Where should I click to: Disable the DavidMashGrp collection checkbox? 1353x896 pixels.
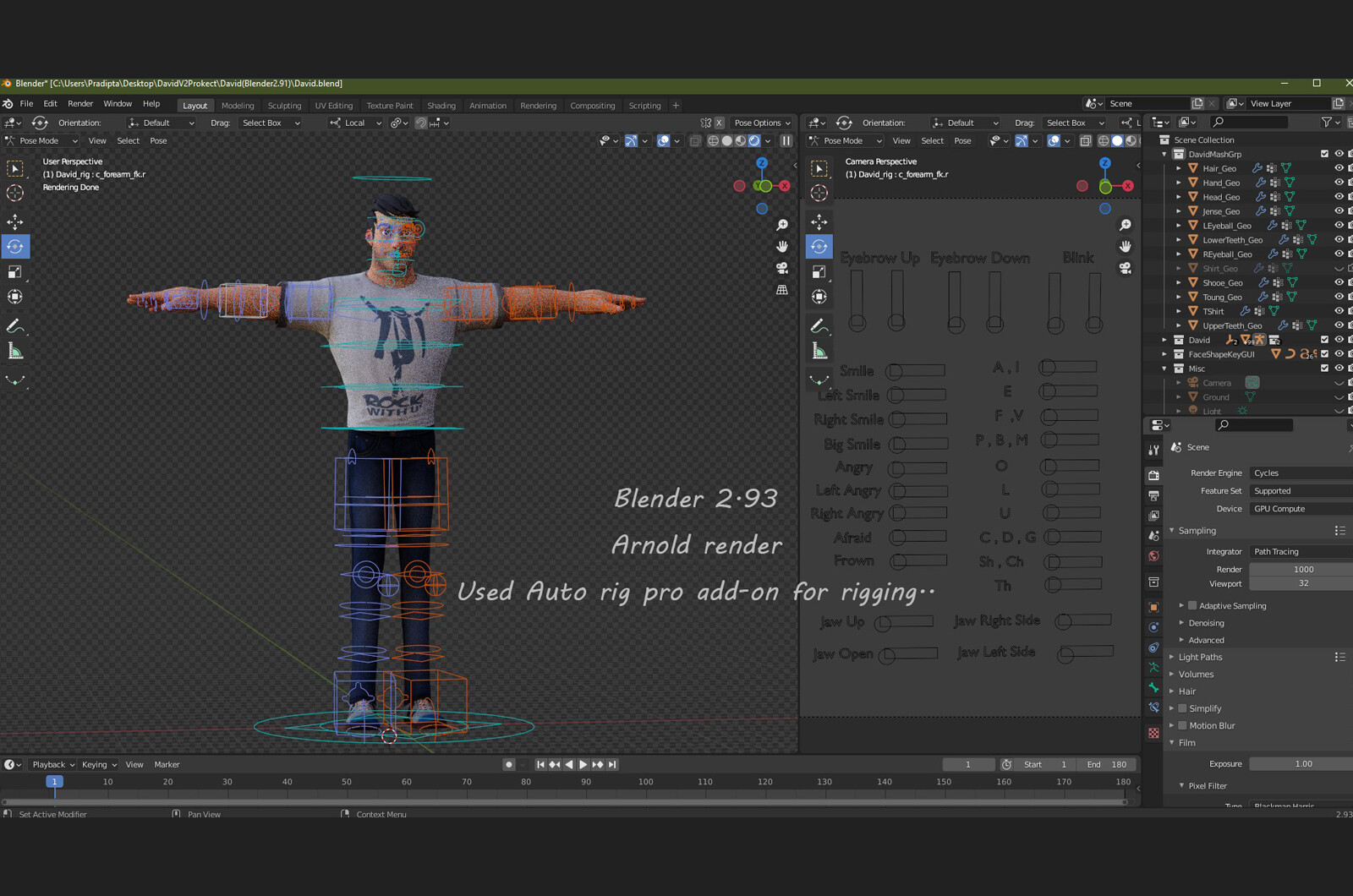coord(1325,154)
